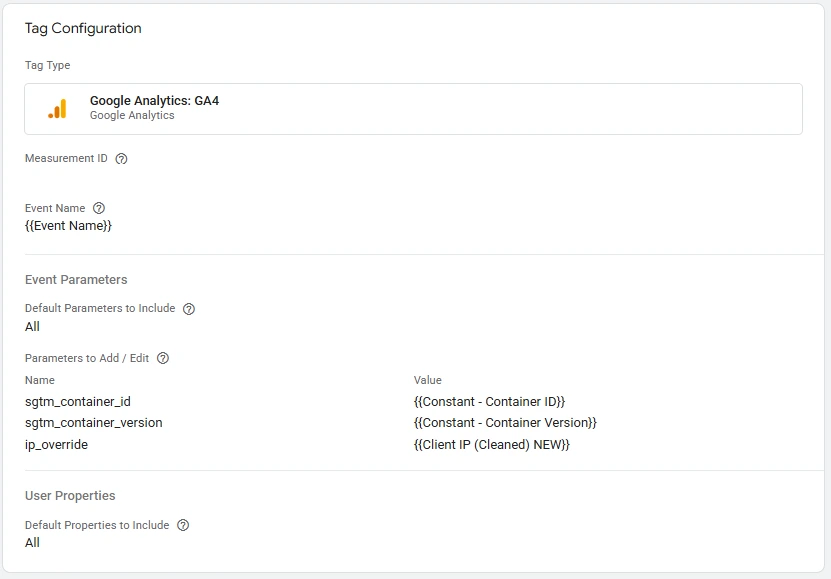Click help icon for Default Properties to Include

pyautogui.click(x=183, y=526)
